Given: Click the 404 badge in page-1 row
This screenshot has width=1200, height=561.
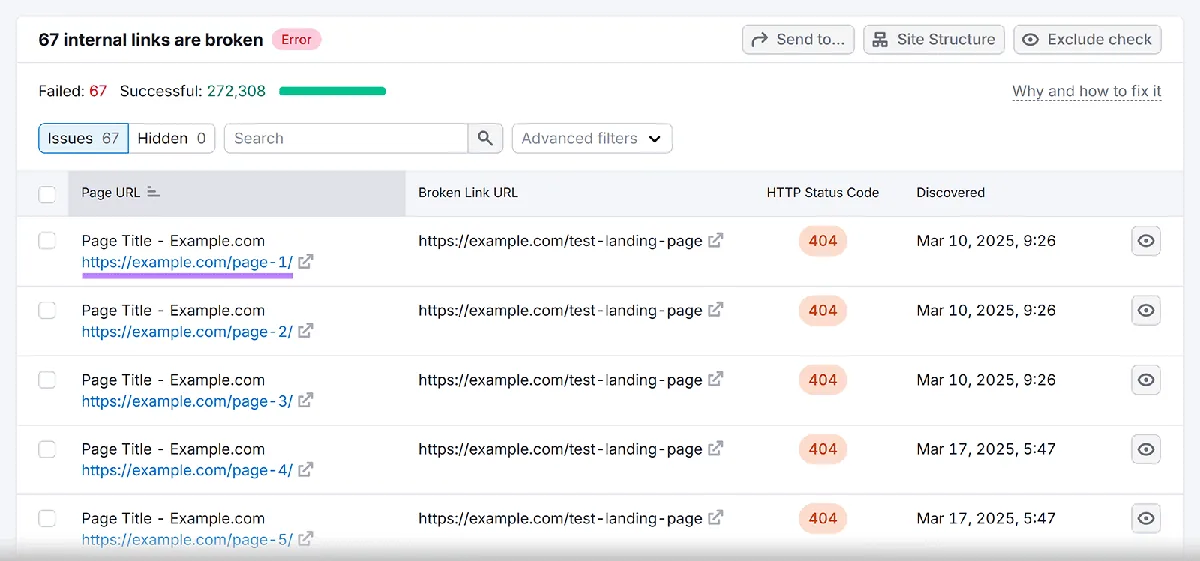Looking at the screenshot, I should (823, 241).
